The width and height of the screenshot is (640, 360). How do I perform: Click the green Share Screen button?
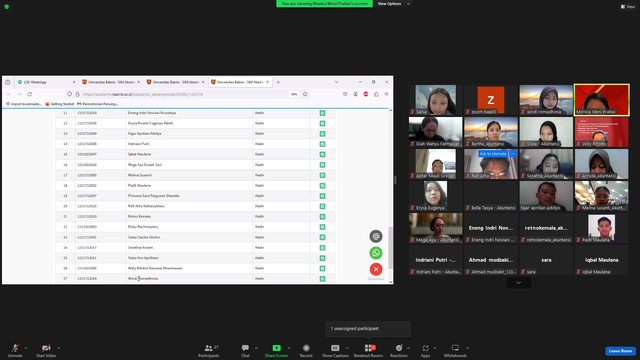point(276,350)
